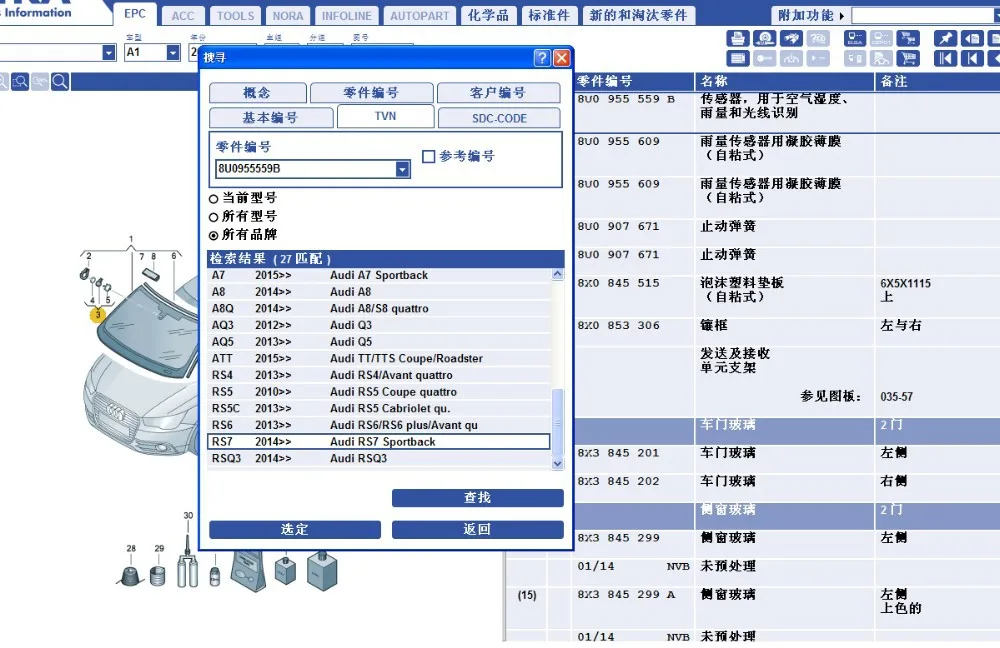Image resolution: width=1000 pixels, height=648 pixels.
Task: Open the 标准件 tab
Action: (548, 16)
